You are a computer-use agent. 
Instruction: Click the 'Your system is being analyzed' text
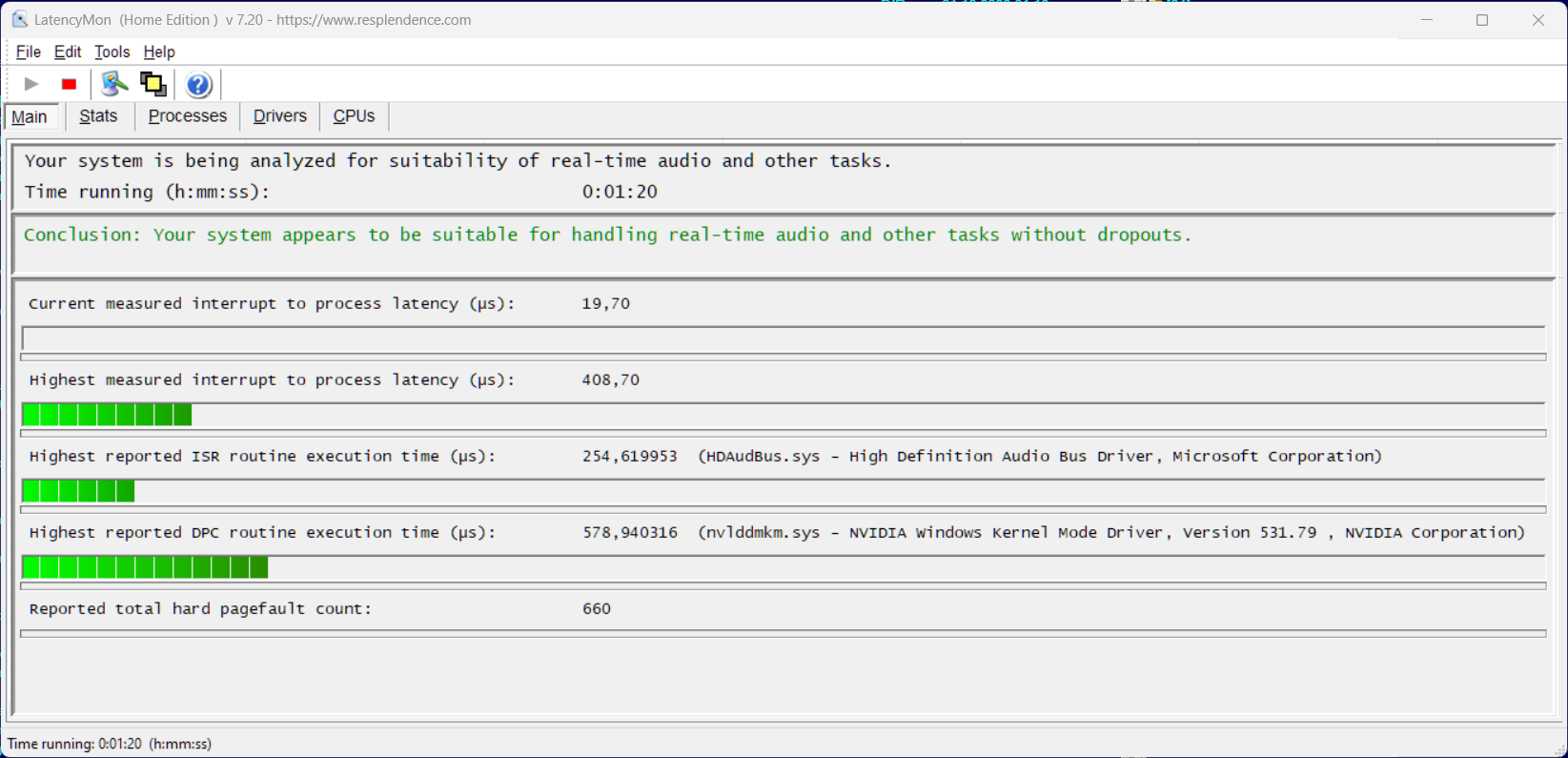point(458,161)
